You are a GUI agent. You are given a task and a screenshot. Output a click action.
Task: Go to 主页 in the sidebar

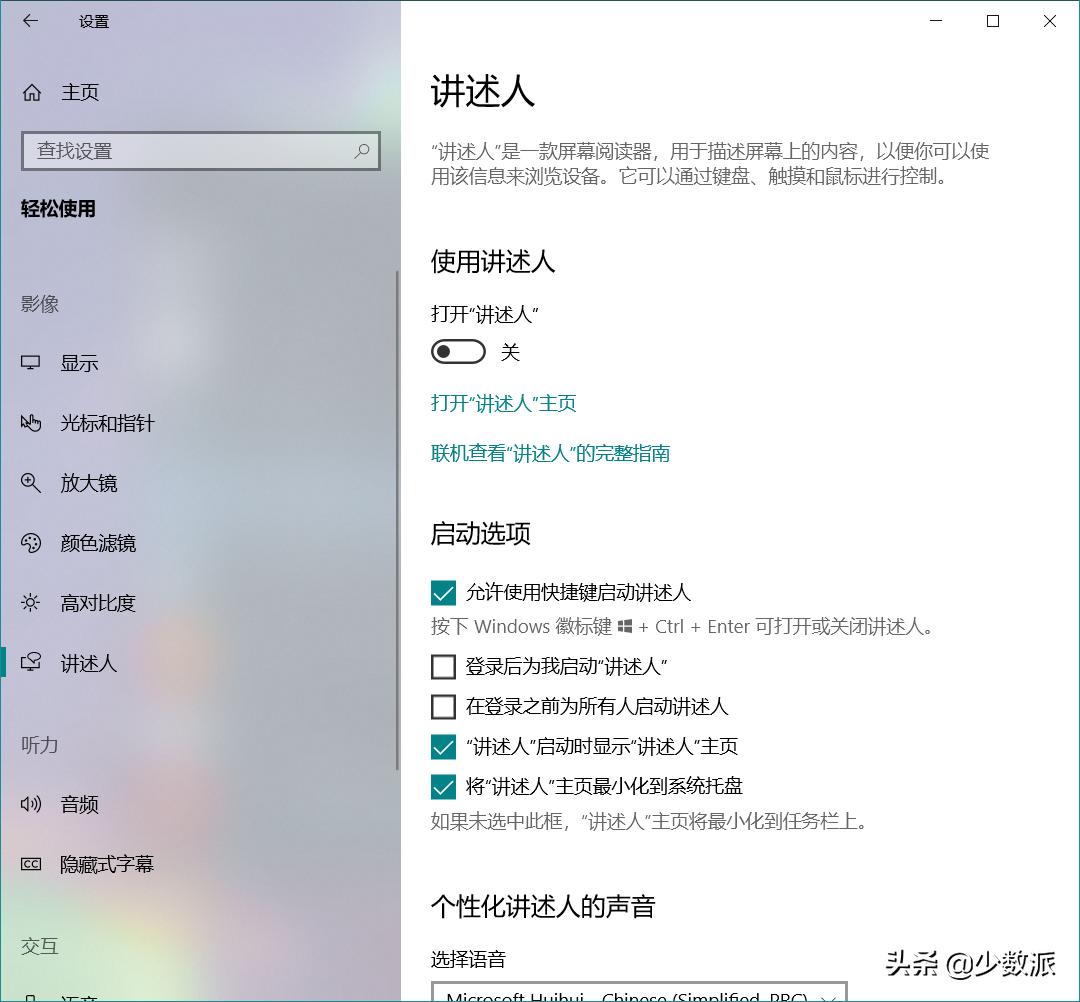coord(79,92)
